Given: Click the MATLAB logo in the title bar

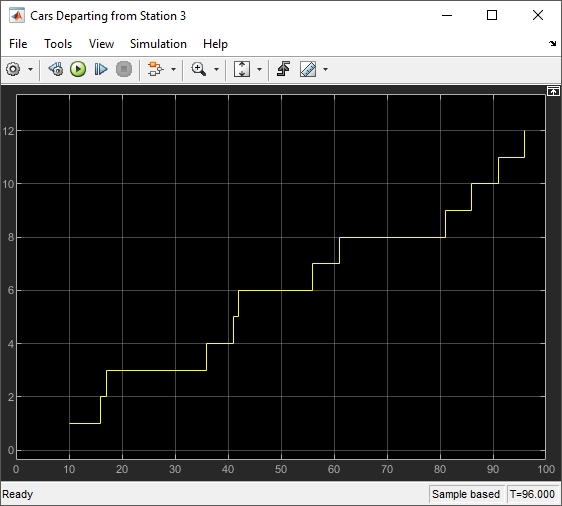Looking at the screenshot, I should tap(17, 16).
